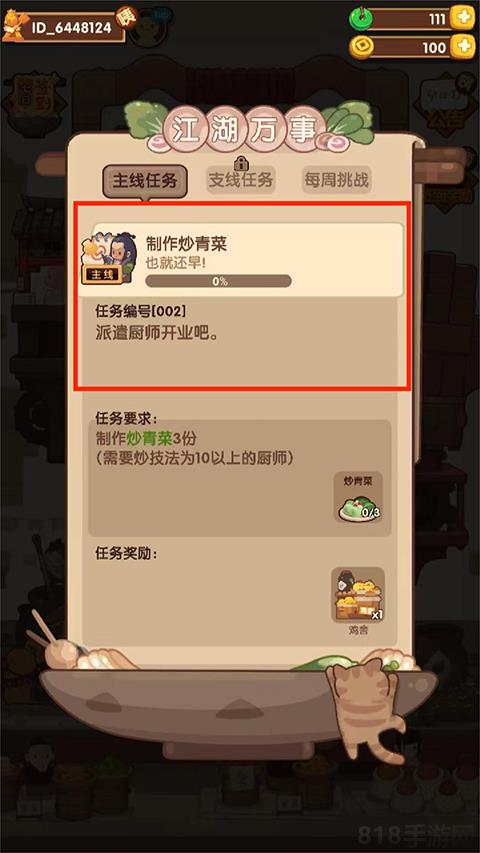Tap the green jade currency icon
This screenshot has width=480, height=853.
(360, 20)
